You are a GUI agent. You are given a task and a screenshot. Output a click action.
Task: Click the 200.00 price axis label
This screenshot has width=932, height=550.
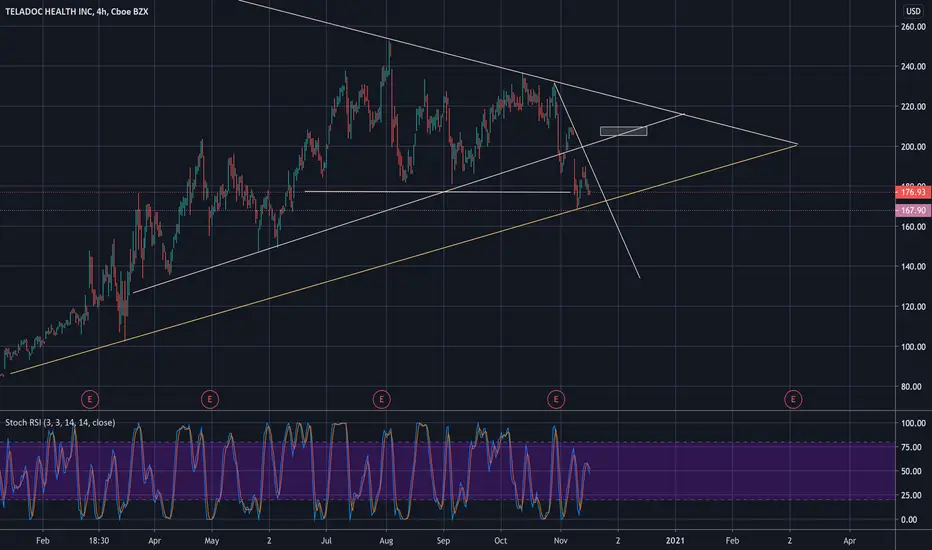[x=913, y=147]
